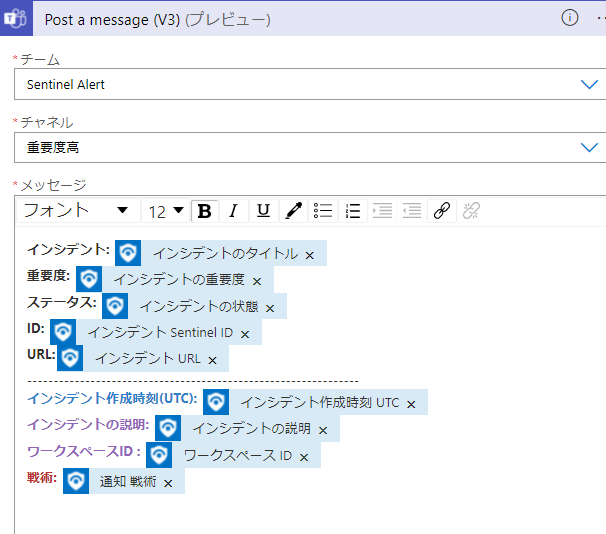Click the red 戦術: label
Image resolution: width=606 pixels, height=534 pixels.
[42, 477]
